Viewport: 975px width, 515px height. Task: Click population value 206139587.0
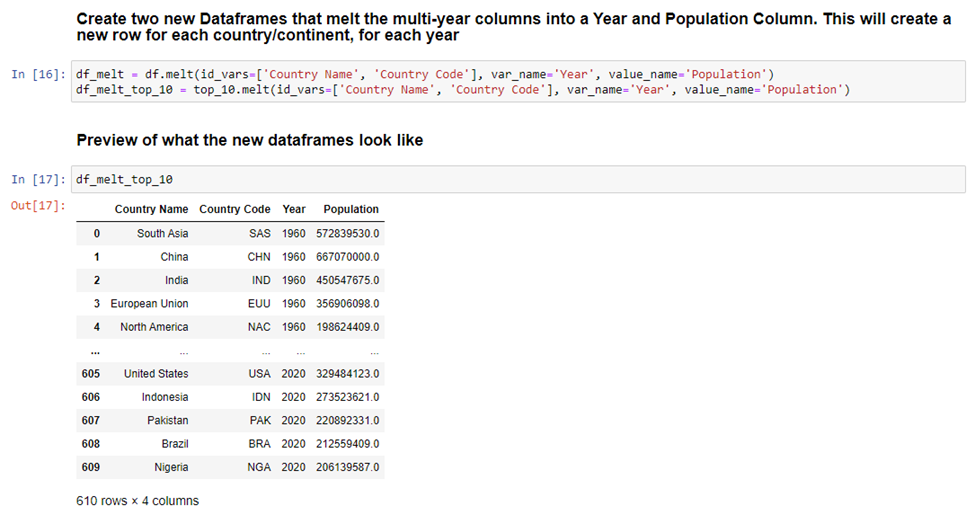click(x=348, y=467)
